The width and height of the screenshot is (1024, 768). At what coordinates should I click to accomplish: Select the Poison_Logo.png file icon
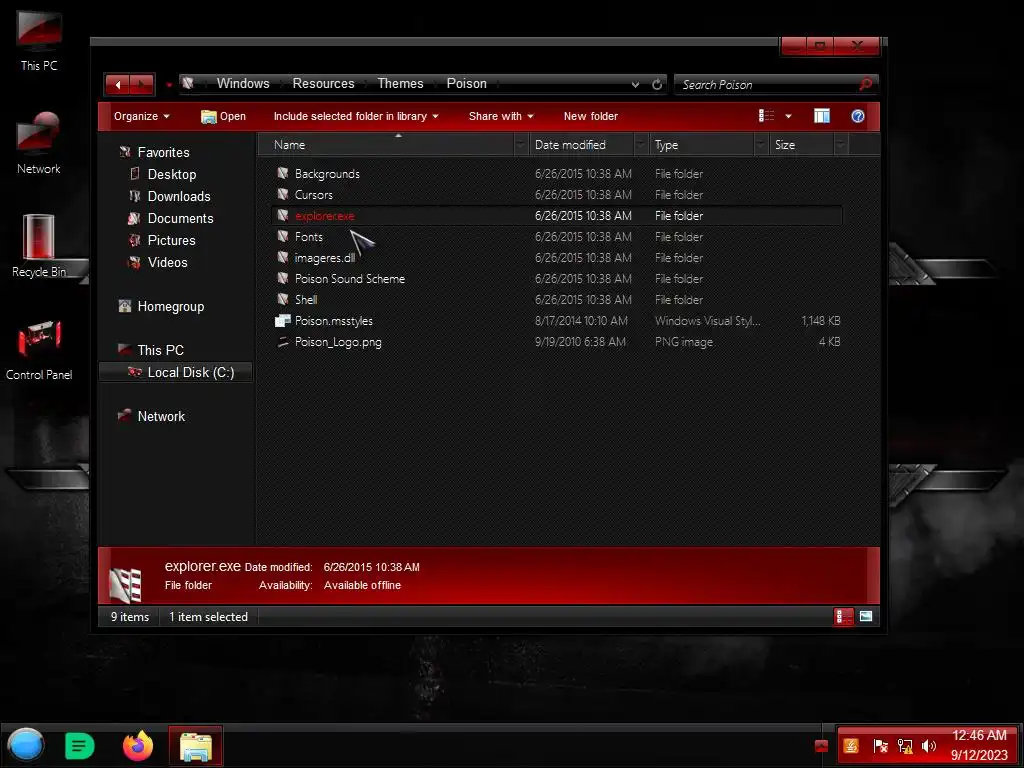point(283,342)
